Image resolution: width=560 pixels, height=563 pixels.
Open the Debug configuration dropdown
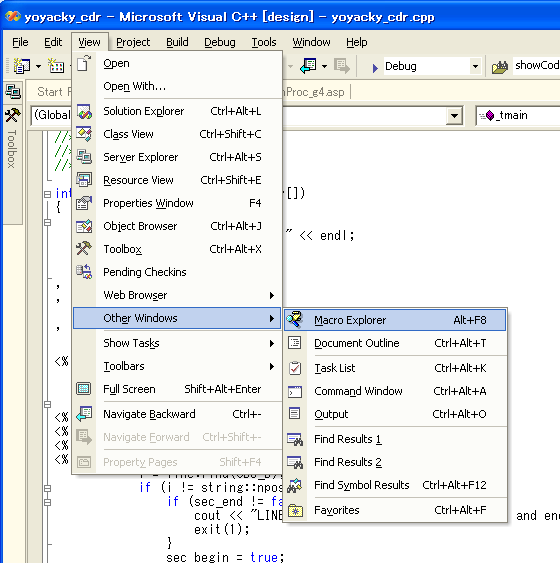coord(475,66)
